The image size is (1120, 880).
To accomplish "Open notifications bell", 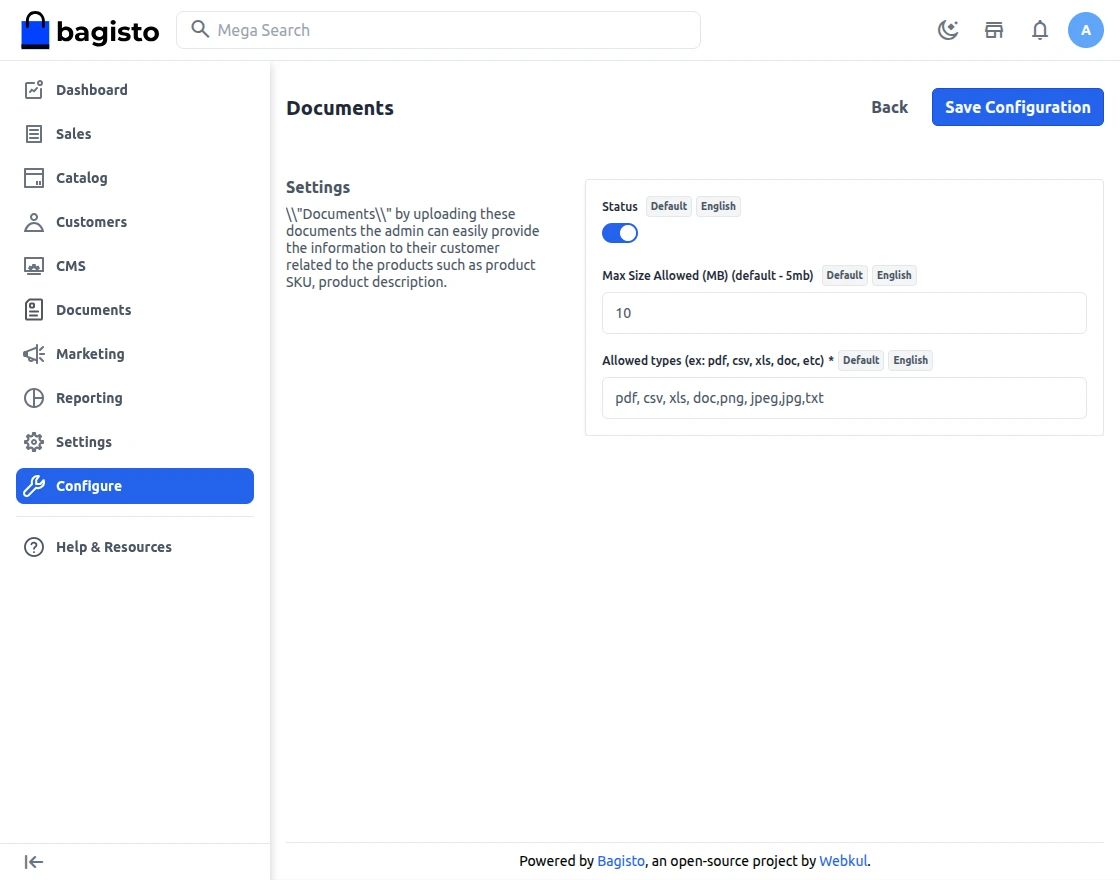I will coord(1040,30).
